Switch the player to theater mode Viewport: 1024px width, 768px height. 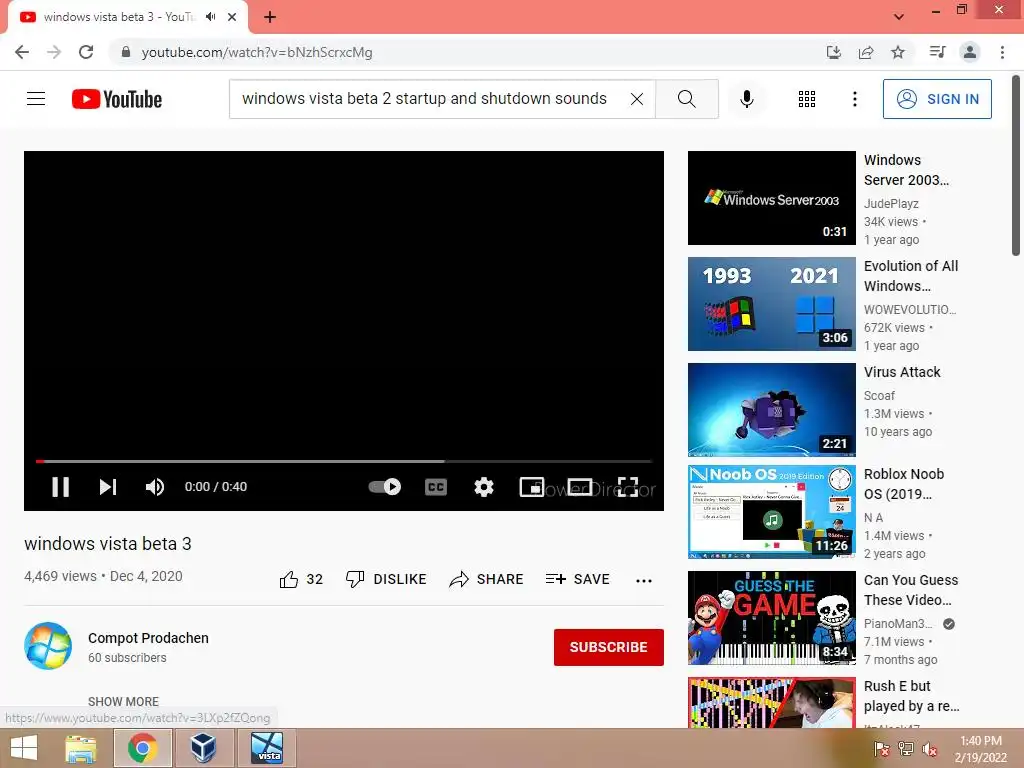click(579, 487)
